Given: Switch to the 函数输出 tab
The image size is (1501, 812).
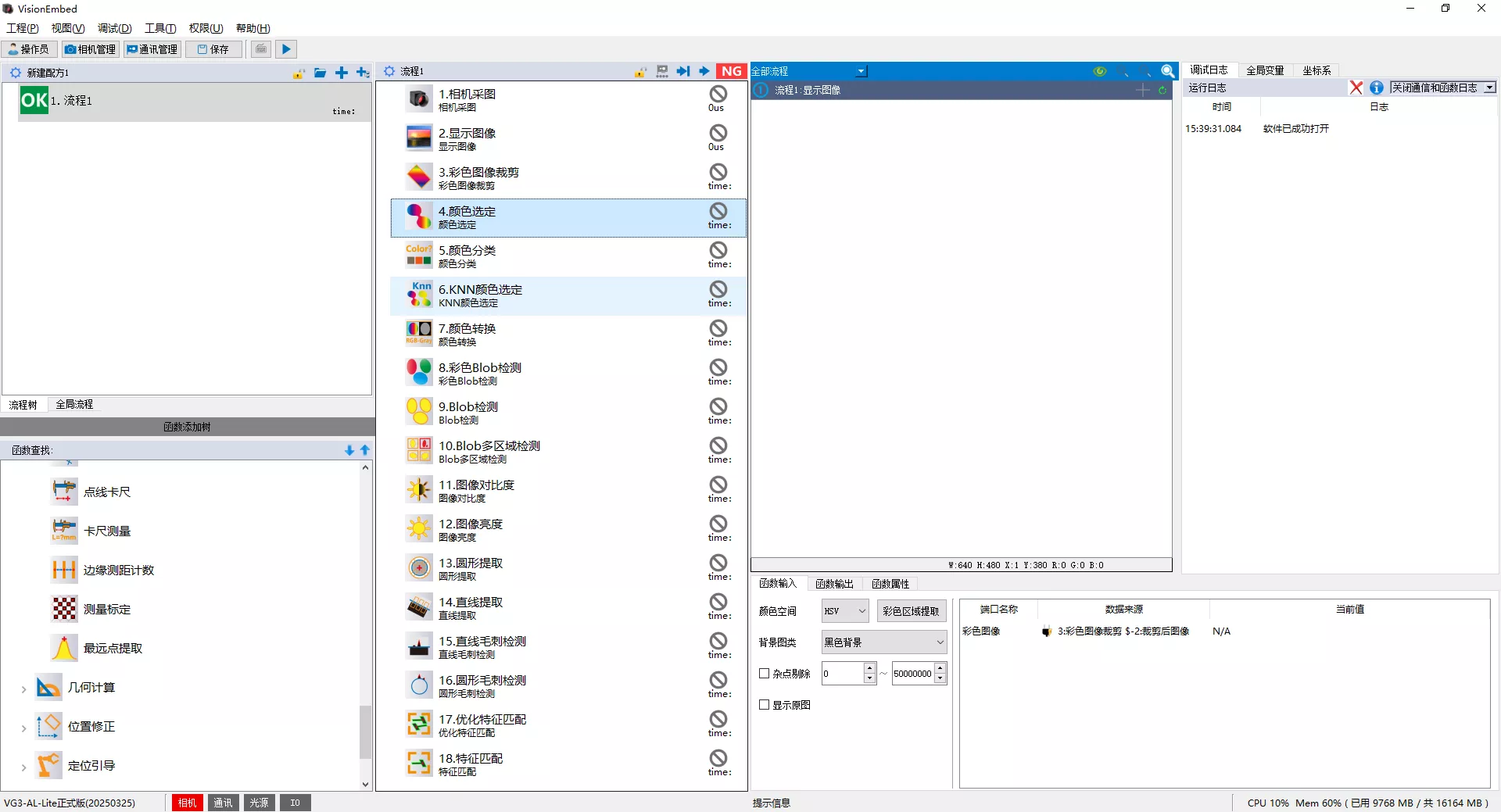Looking at the screenshot, I should coord(834,584).
